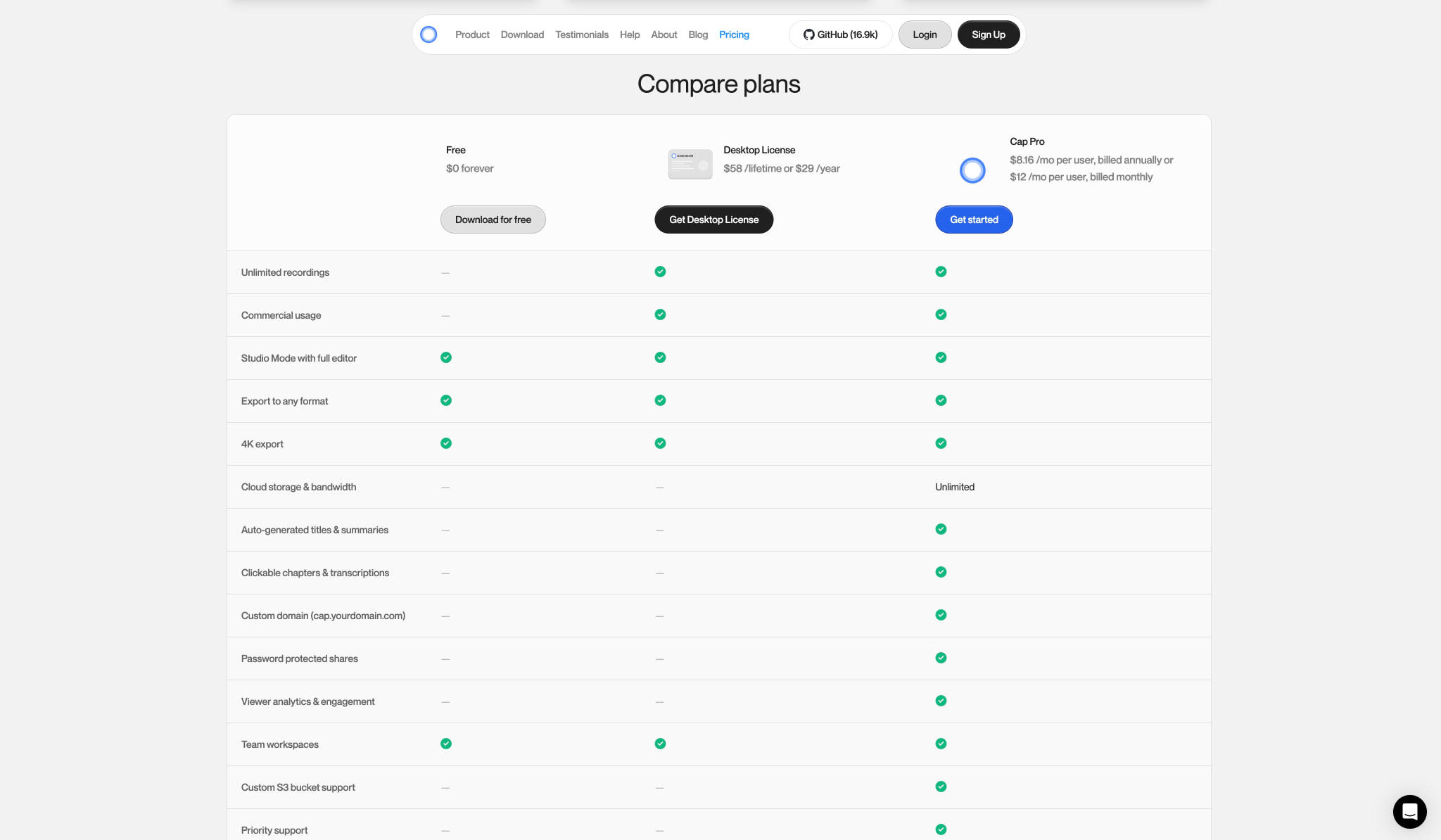Image resolution: width=1441 pixels, height=840 pixels.
Task: Open GitHub (16.9k) repository button
Action: 841,34
